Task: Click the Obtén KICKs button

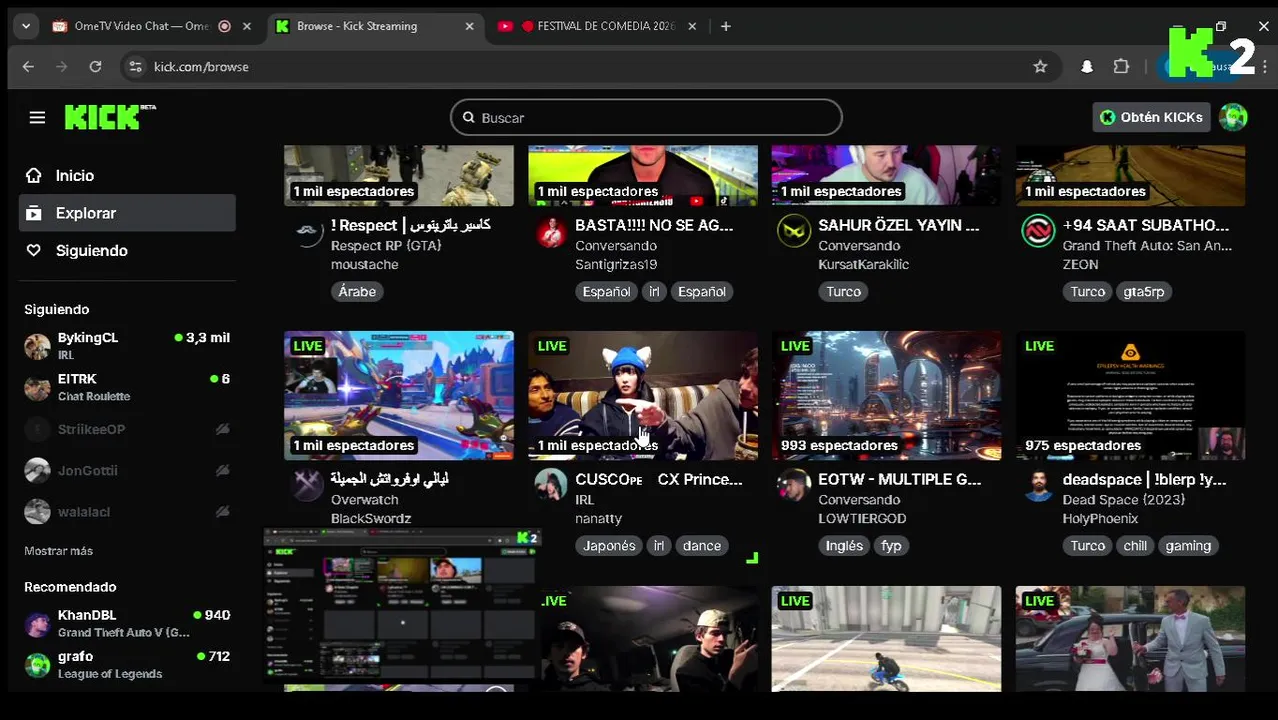Action: coord(1151,117)
